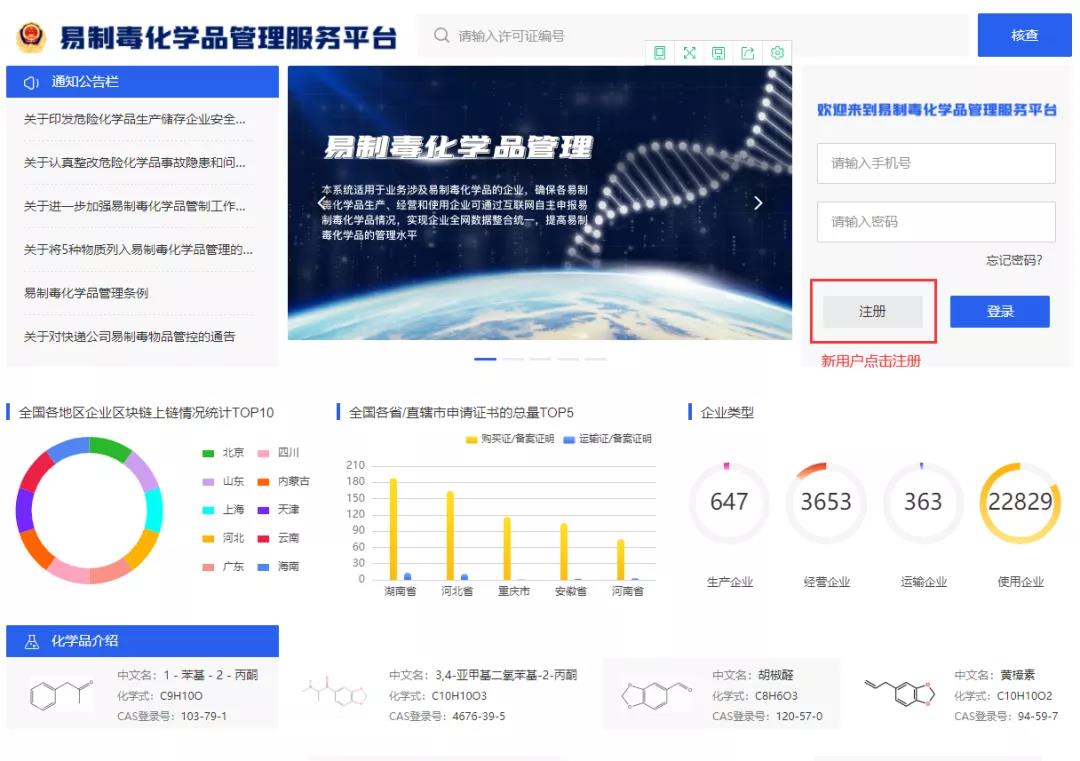Screen dimensions: 1080x761
Task: Click the green fullscreen expand icon
Action: pos(689,53)
